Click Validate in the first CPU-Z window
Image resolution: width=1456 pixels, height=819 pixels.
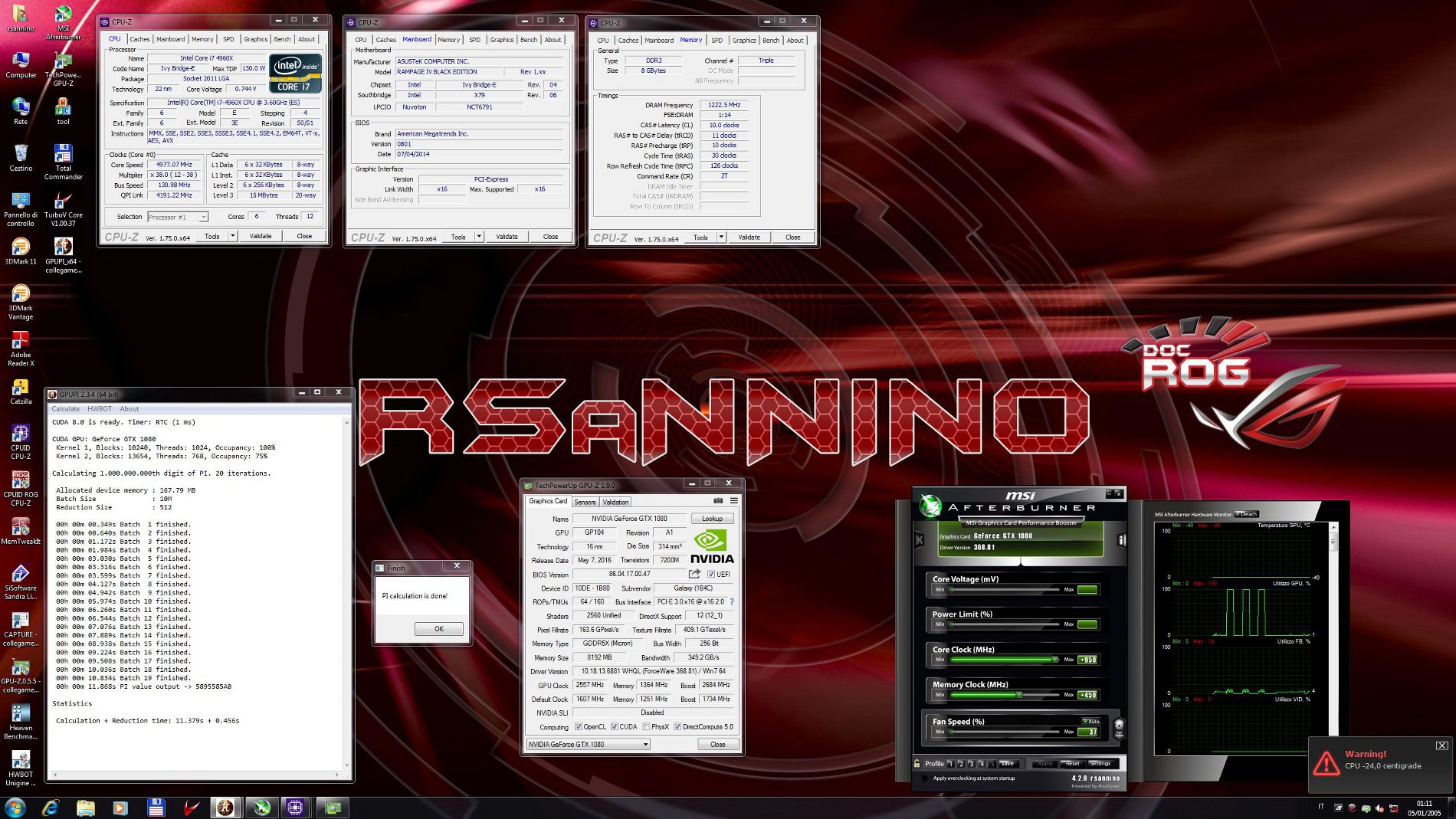click(x=261, y=236)
